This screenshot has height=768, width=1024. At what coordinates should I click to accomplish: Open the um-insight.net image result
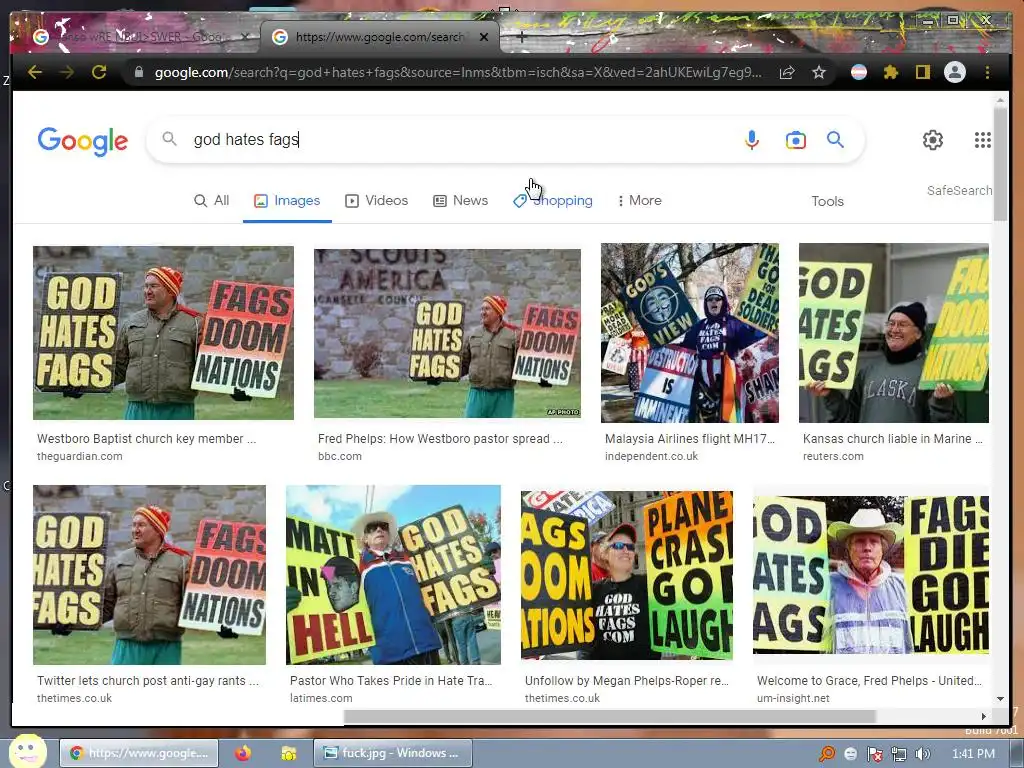[x=871, y=575]
